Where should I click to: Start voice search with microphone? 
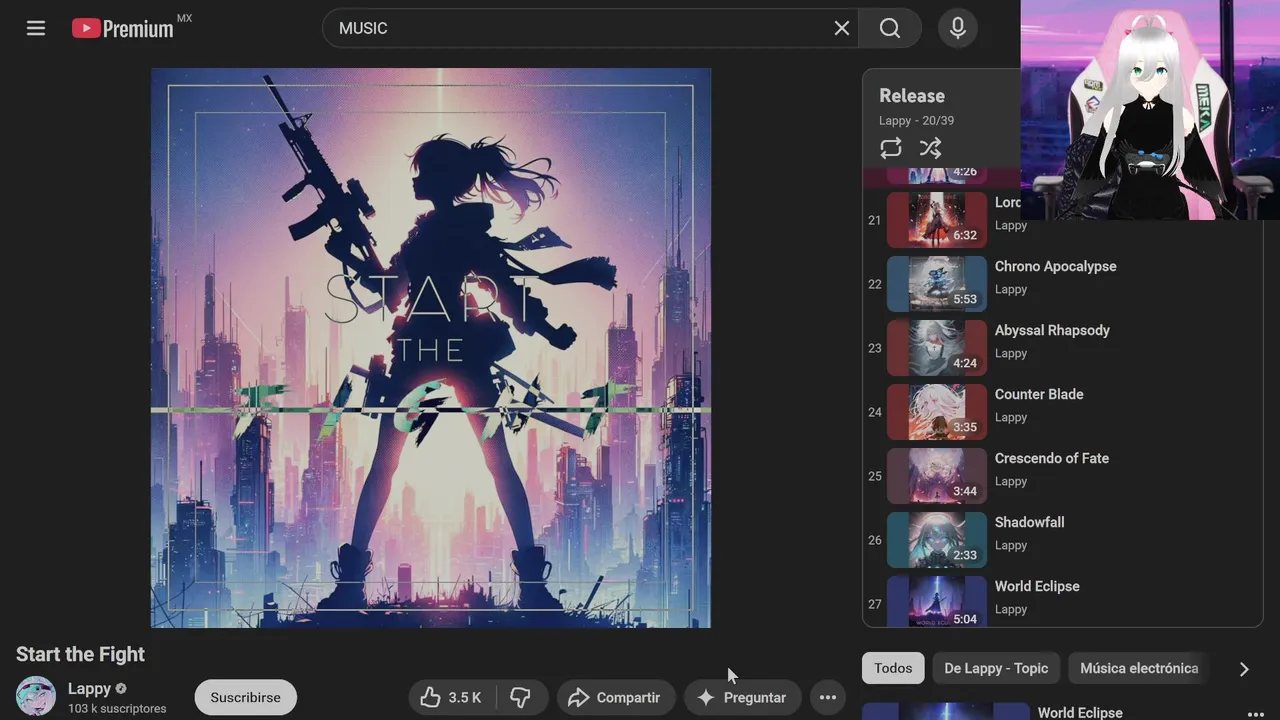pyautogui.click(x=958, y=28)
